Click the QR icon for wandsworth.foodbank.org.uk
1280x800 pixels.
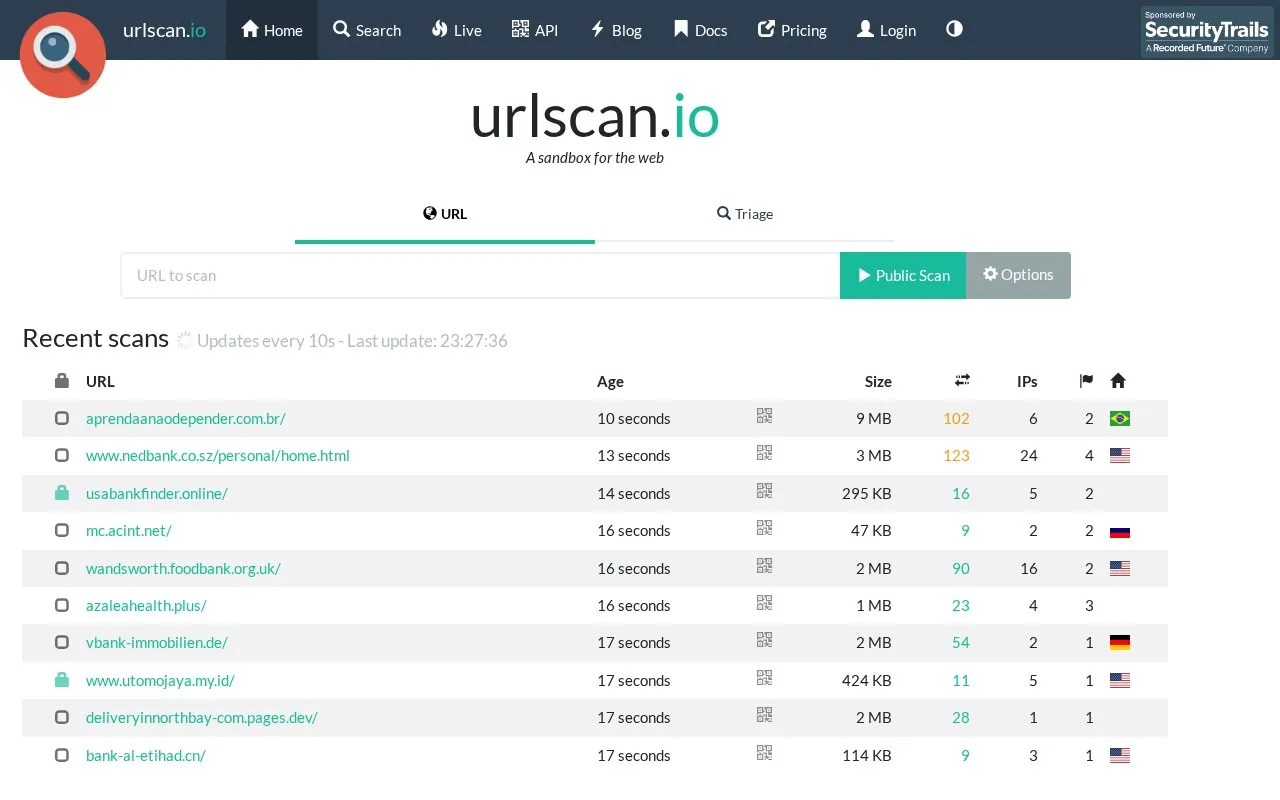pyautogui.click(x=765, y=567)
